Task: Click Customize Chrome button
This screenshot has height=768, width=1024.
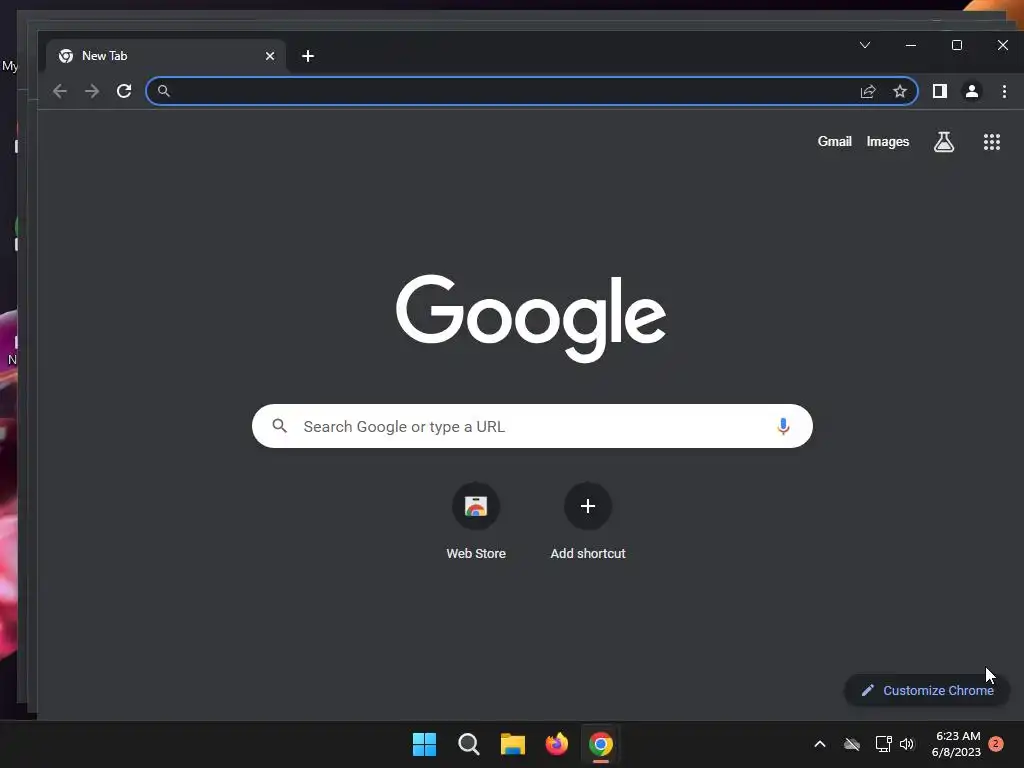Action: [927, 690]
